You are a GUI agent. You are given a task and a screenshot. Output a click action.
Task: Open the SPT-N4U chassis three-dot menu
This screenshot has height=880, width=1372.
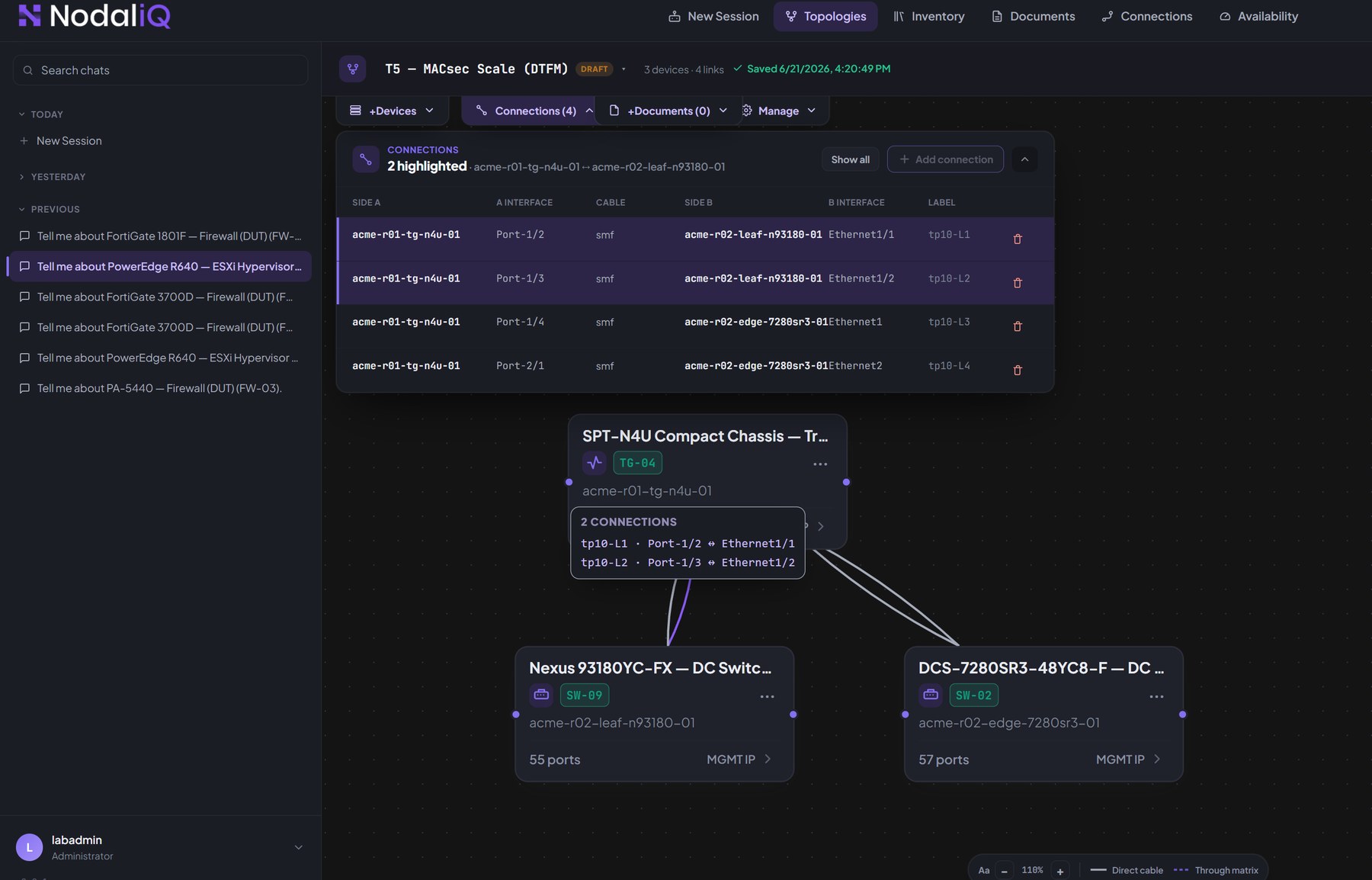(x=820, y=464)
